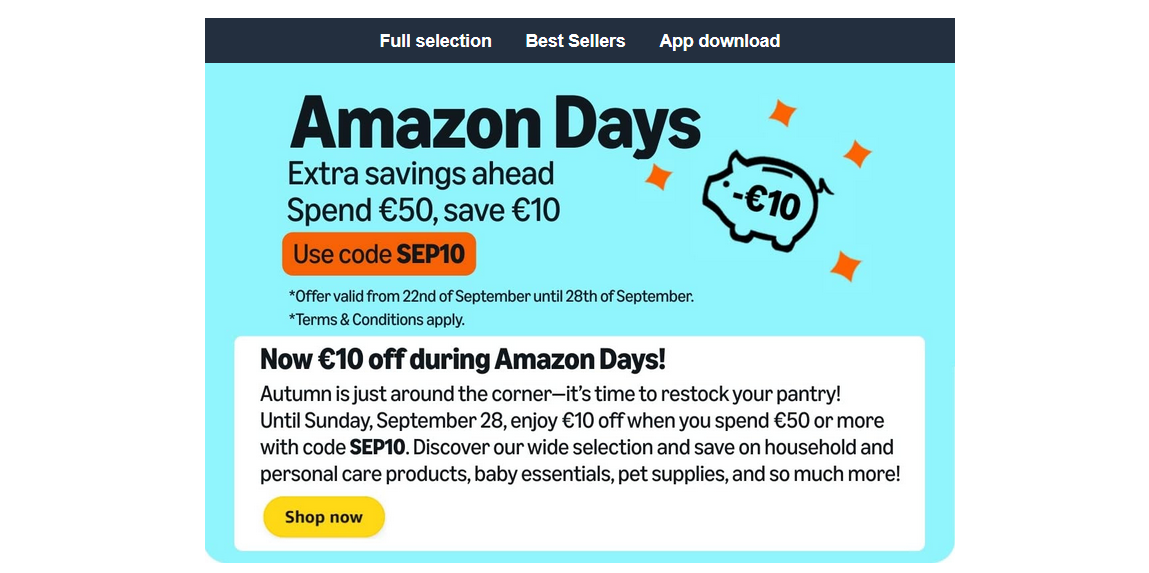The image size is (1149, 573).
Task: Click the piggy bank savings icon
Action: (x=767, y=200)
